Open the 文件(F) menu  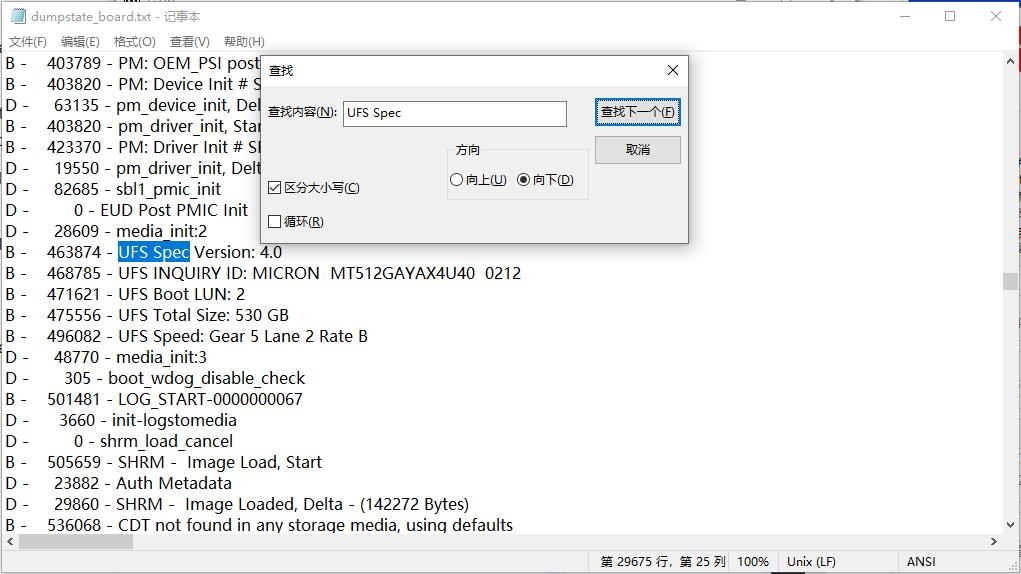point(28,42)
